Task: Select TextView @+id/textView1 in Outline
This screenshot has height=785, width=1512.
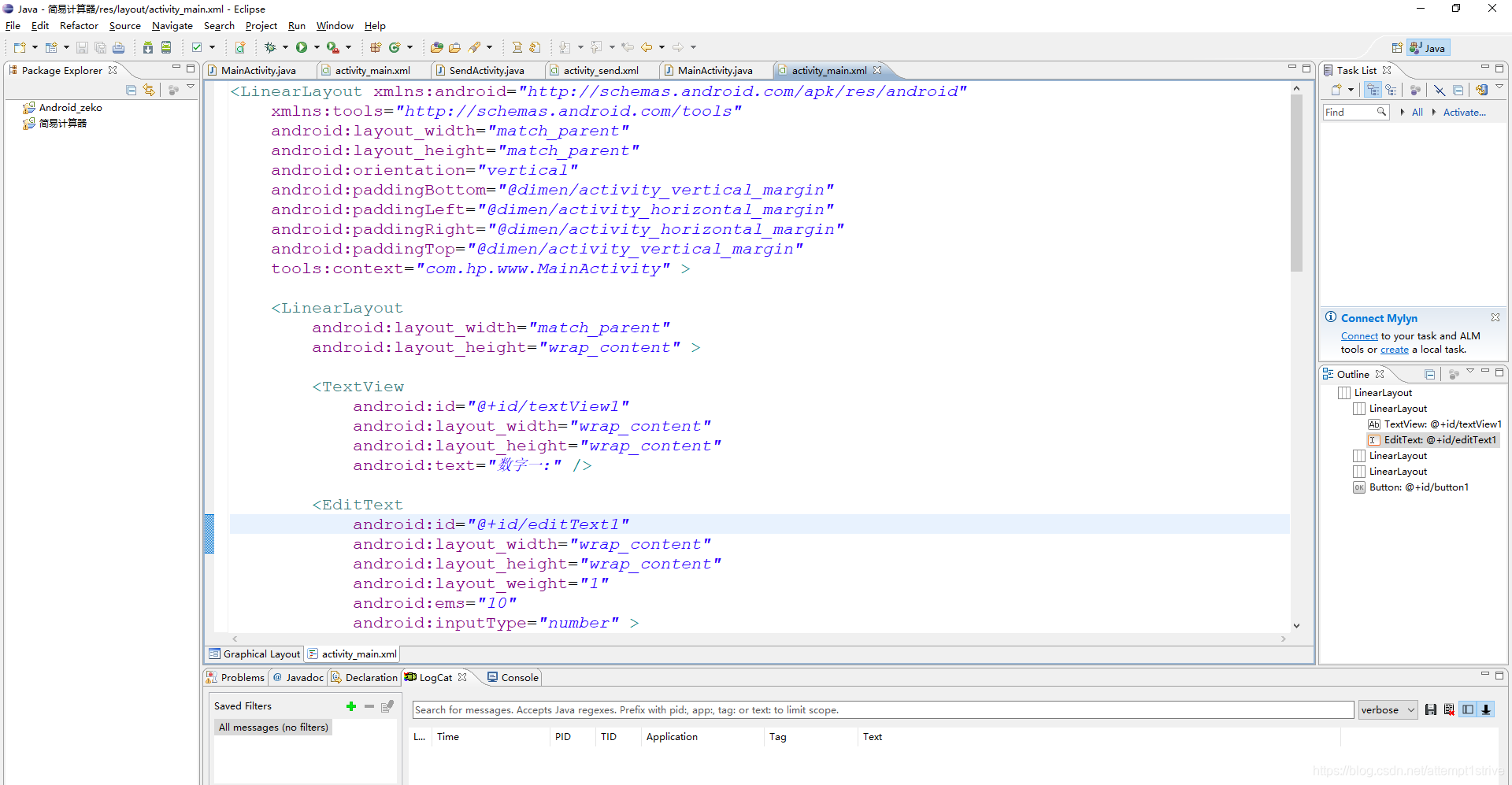Action: (x=1435, y=424)
